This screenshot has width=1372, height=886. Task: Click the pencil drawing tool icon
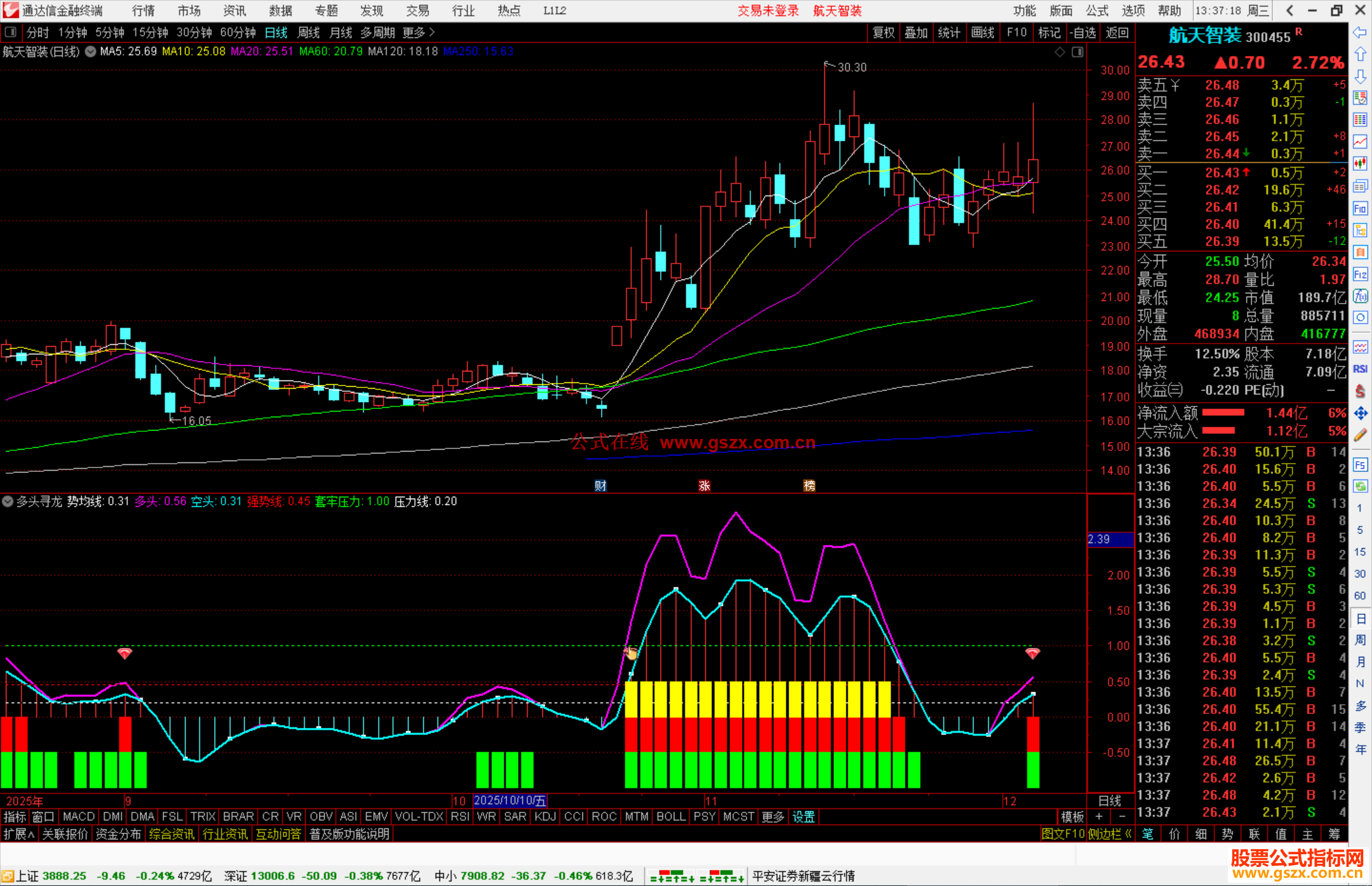click(1360, 436)
